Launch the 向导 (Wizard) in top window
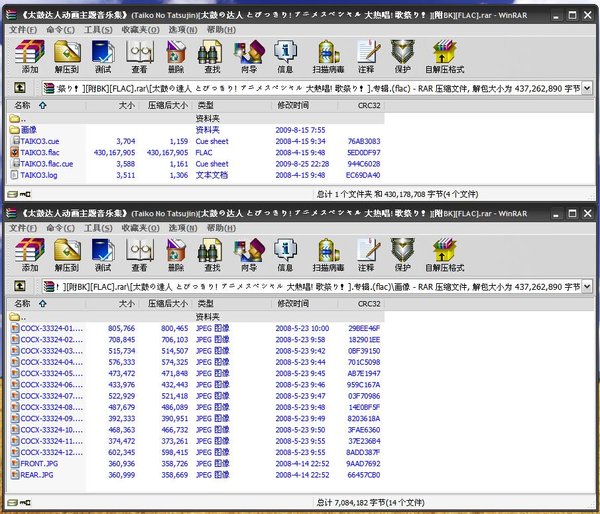600x514 pixels. 249,57
